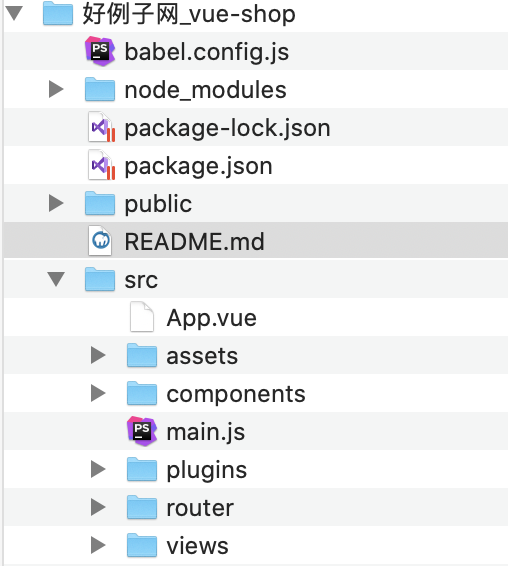Viewport: 508px width, 566px height.
Task: Expand the node_modules folder triangle
Action: [56, 89]
